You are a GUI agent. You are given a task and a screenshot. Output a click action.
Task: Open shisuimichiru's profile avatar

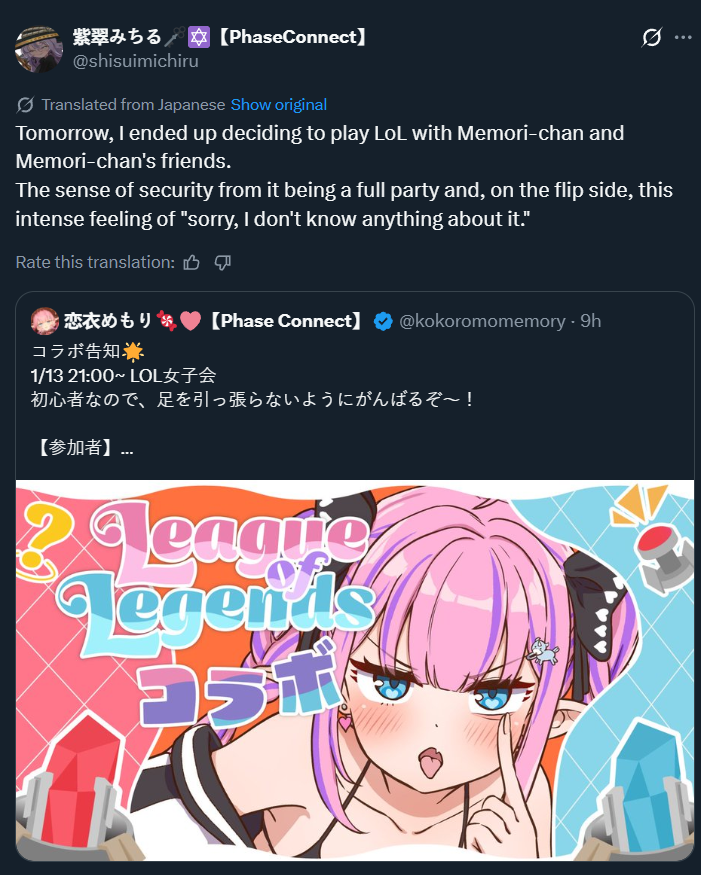pos(39,49)
